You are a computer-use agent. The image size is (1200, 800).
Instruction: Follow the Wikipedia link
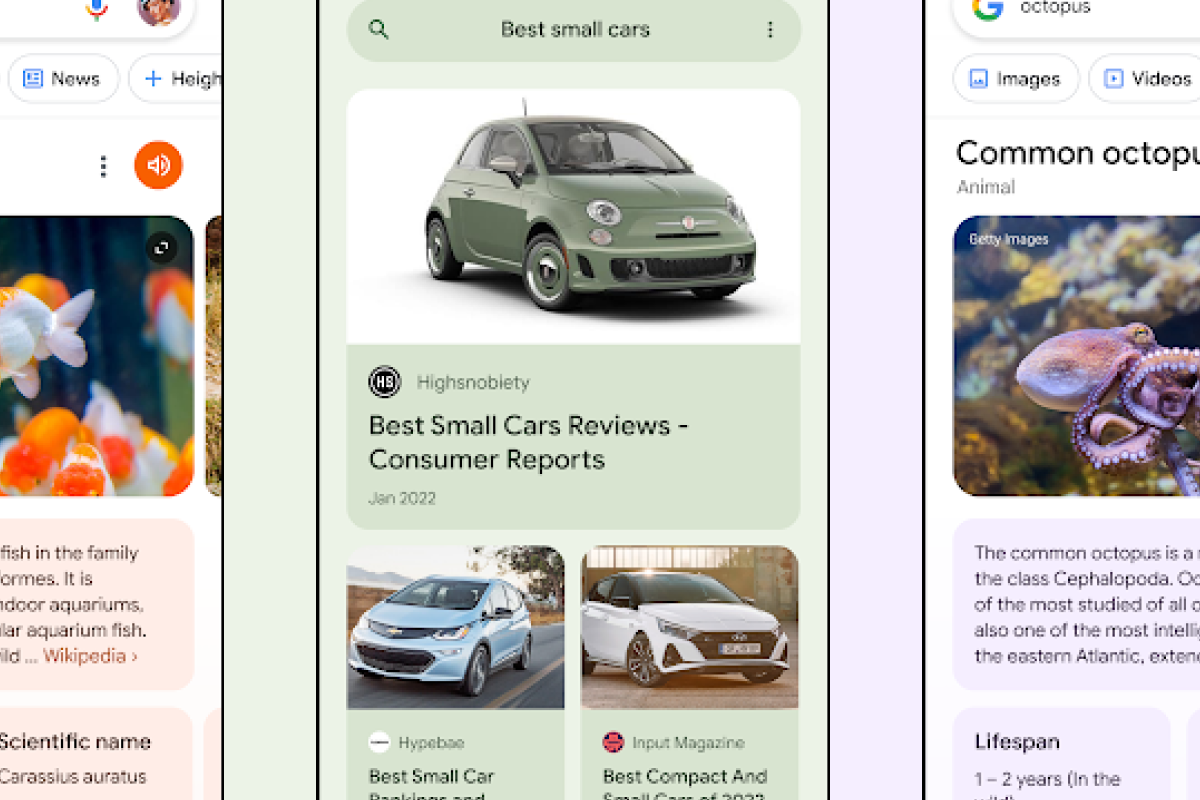[x=90, y=656]
